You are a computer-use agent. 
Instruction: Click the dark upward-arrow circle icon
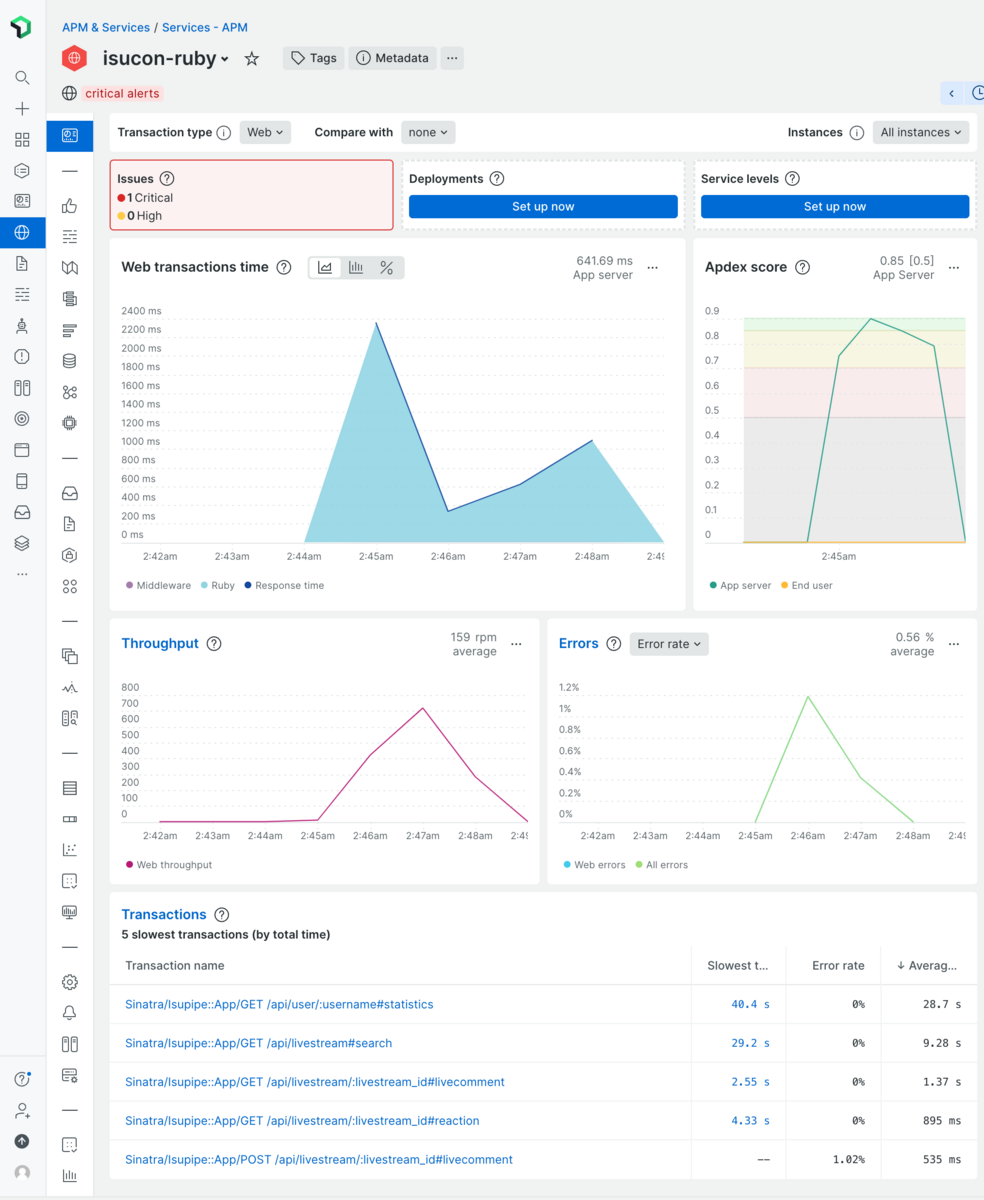coord(22,1141)
